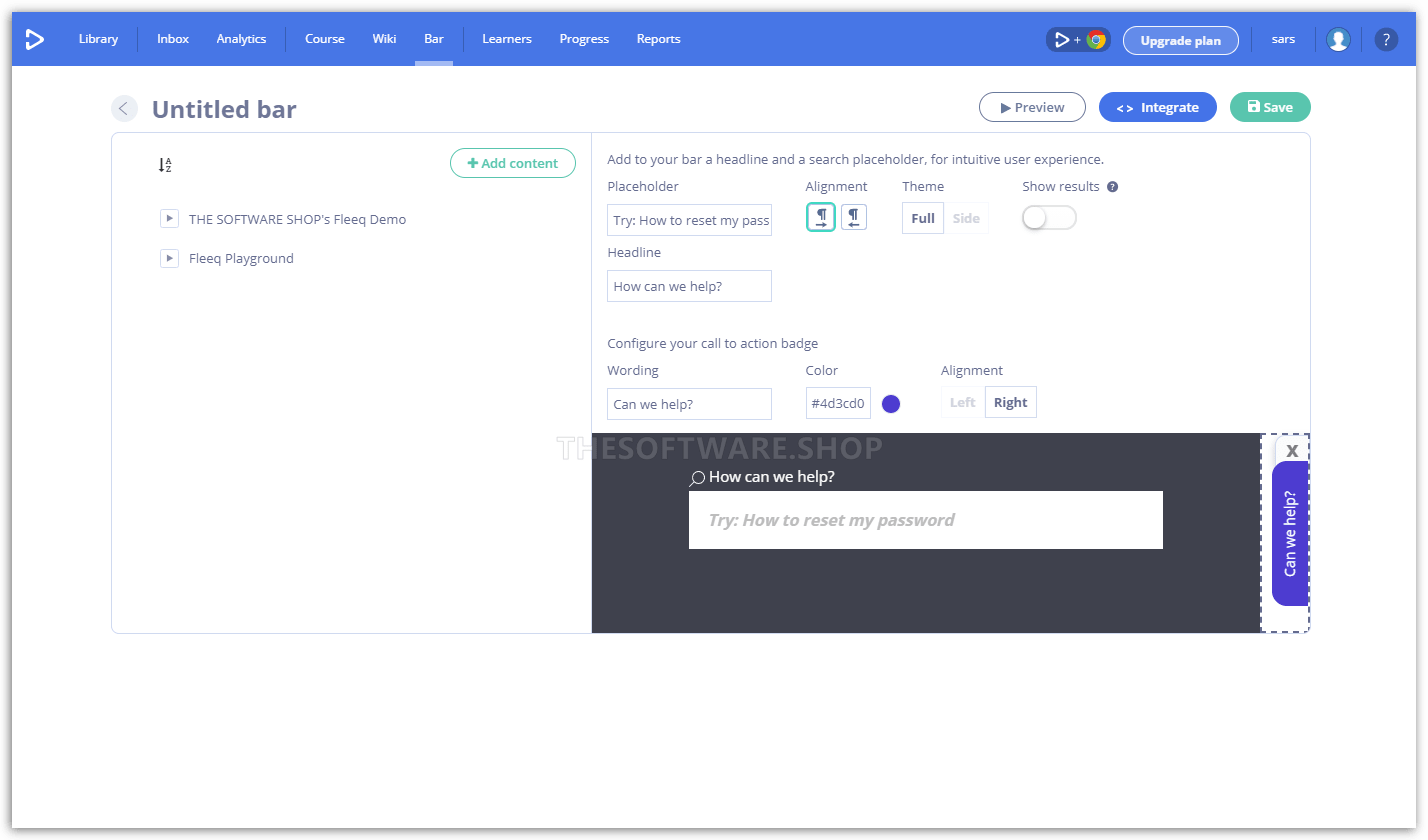Click the purple badge color swatch
The width and height of the screenshot is (1428, 840).
click(x=891, y=403)
